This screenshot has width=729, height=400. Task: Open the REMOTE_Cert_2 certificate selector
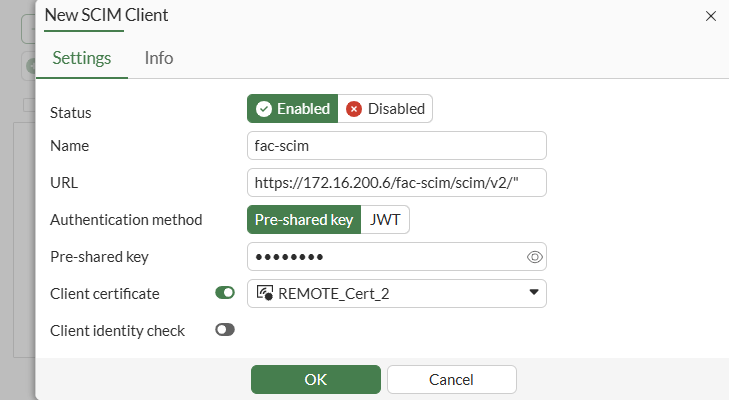[397, 293]
